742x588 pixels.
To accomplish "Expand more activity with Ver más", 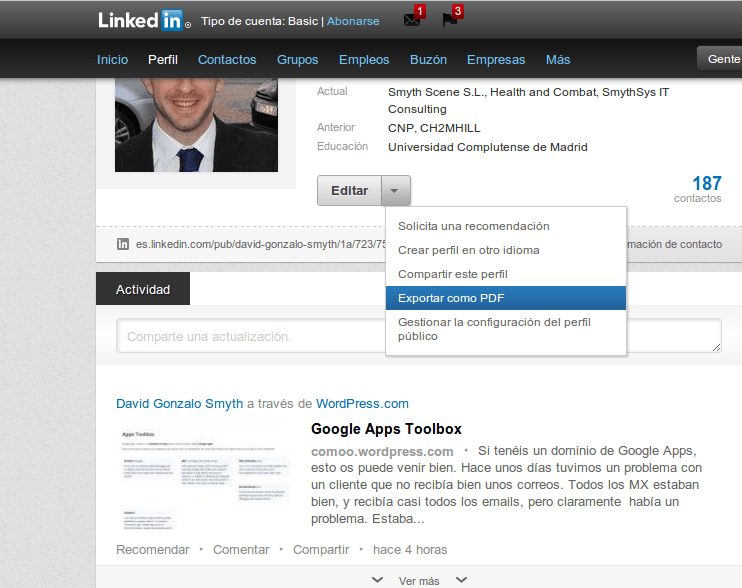I will click(x=419, y=581).
